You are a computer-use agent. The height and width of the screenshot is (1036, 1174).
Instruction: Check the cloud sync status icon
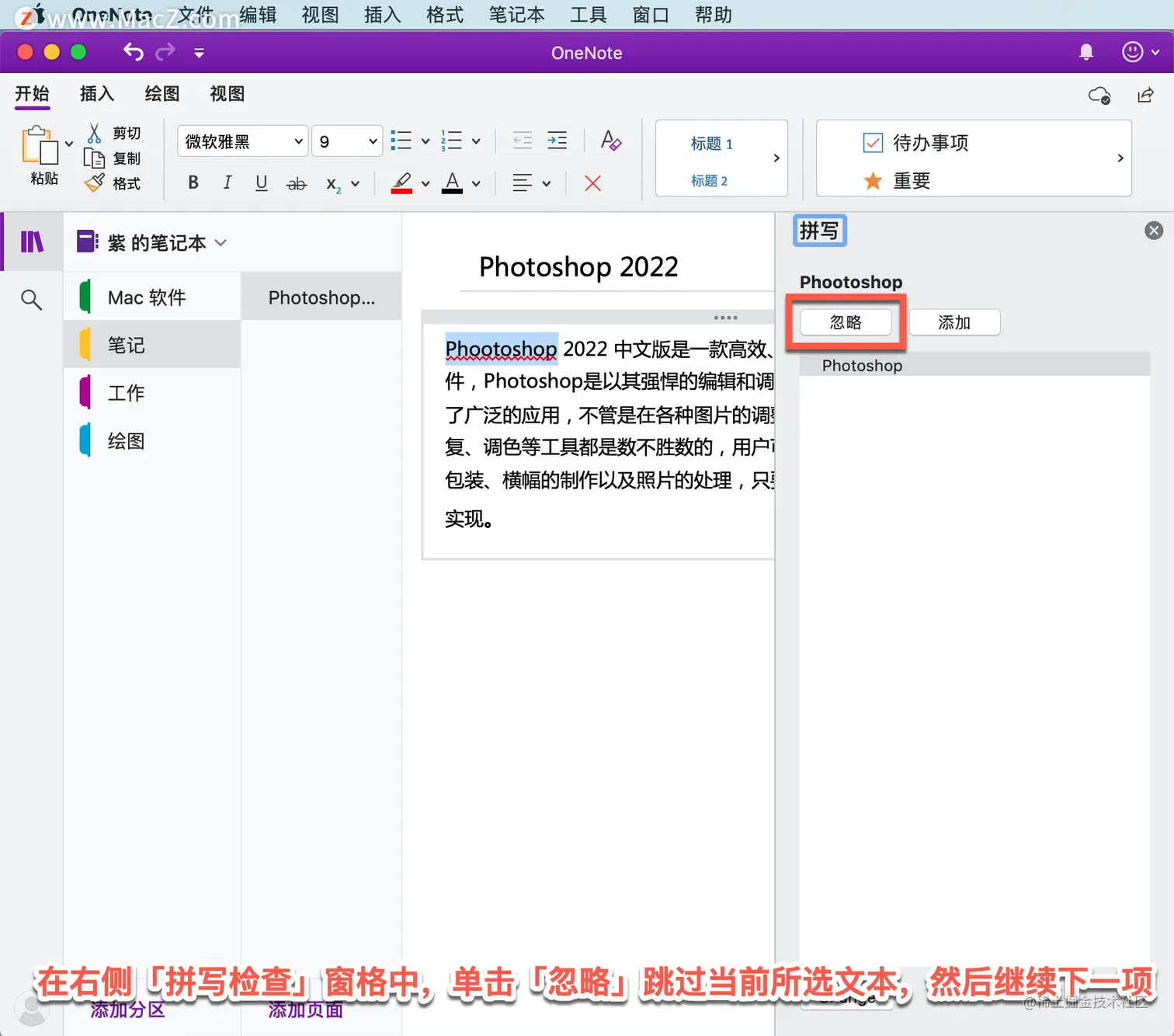pyautogui.click(x=1099, y=95)
